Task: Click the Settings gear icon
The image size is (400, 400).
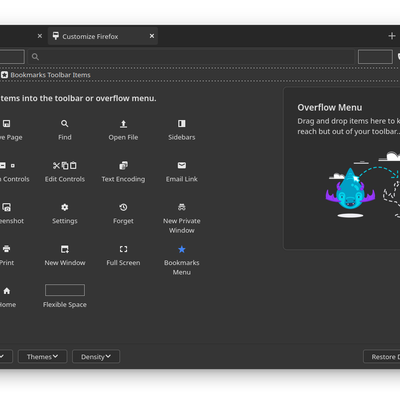Action: point(65,207)
